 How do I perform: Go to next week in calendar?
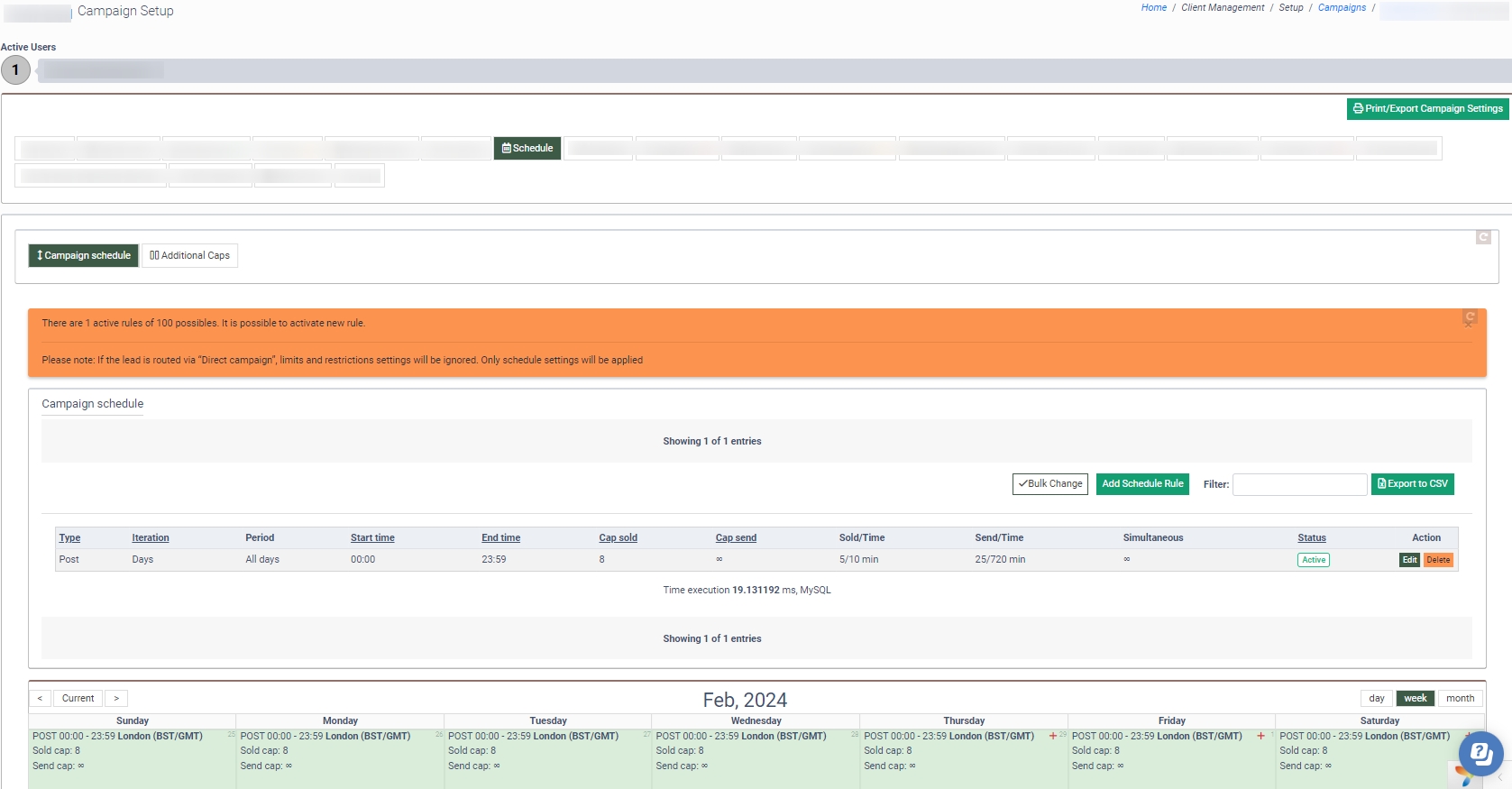(116, 698)
